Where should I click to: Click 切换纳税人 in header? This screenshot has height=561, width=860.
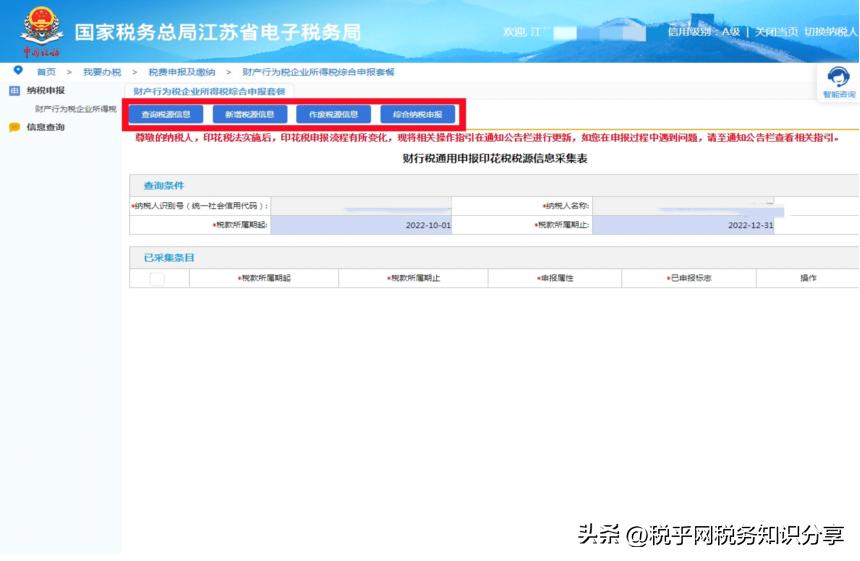click(830, 32)
